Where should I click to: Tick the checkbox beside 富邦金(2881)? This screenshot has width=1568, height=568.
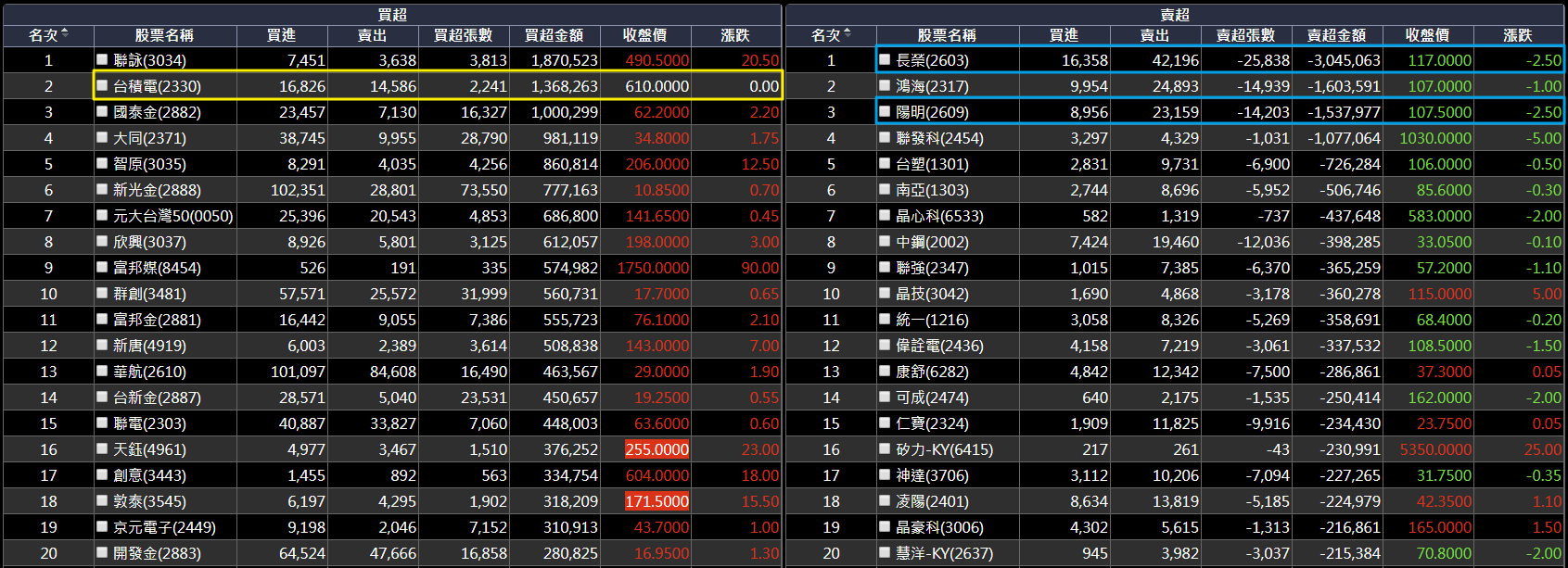click(x=103, y=319)
